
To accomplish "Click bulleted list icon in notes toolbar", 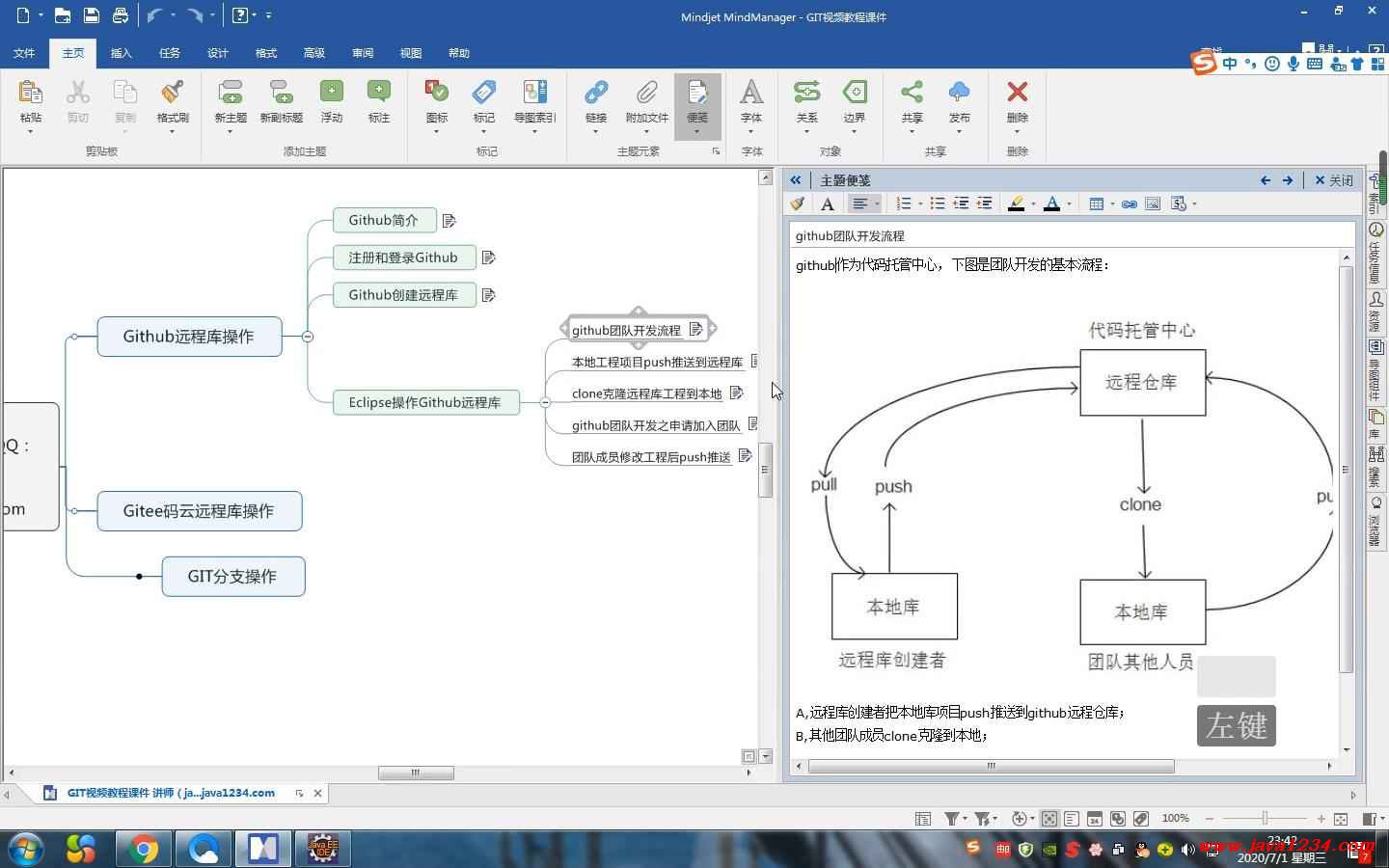I will point(938,203).
